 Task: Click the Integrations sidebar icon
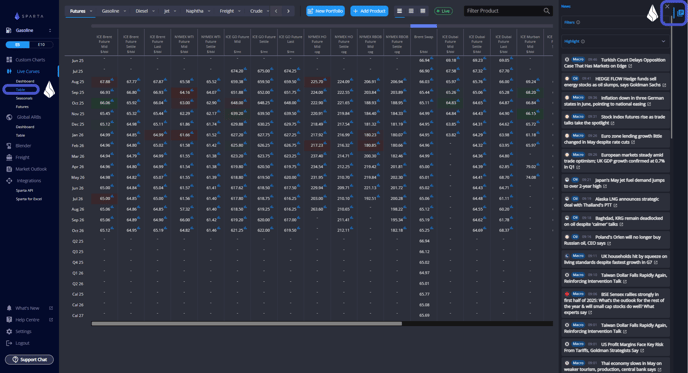(x=9, y=181)
